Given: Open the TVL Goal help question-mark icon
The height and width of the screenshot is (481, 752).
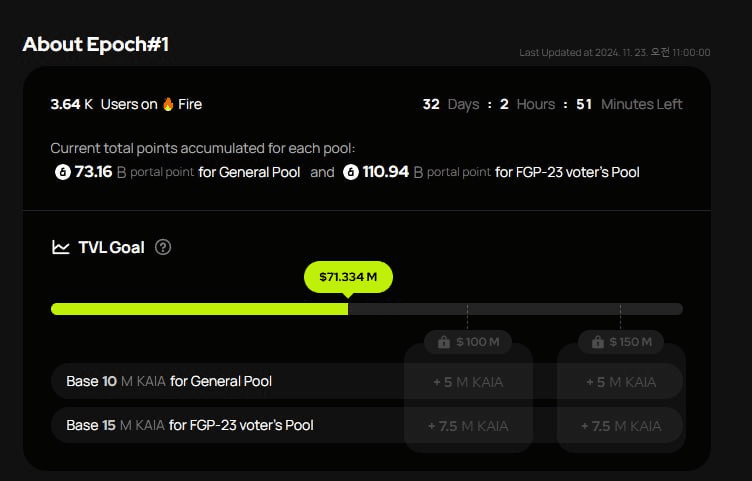Looking at the screenshot, I should pyautogui.click(x=163, y=247).
